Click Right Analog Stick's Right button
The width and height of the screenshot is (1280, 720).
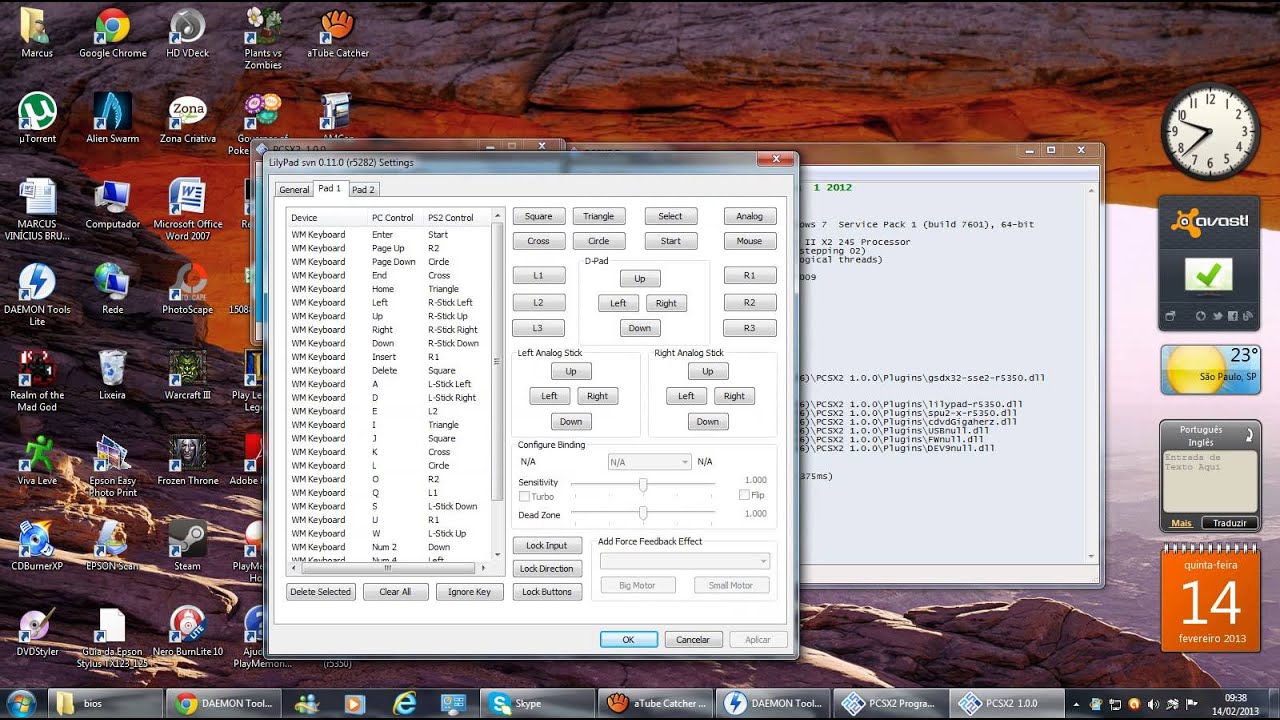pos(734,396)
